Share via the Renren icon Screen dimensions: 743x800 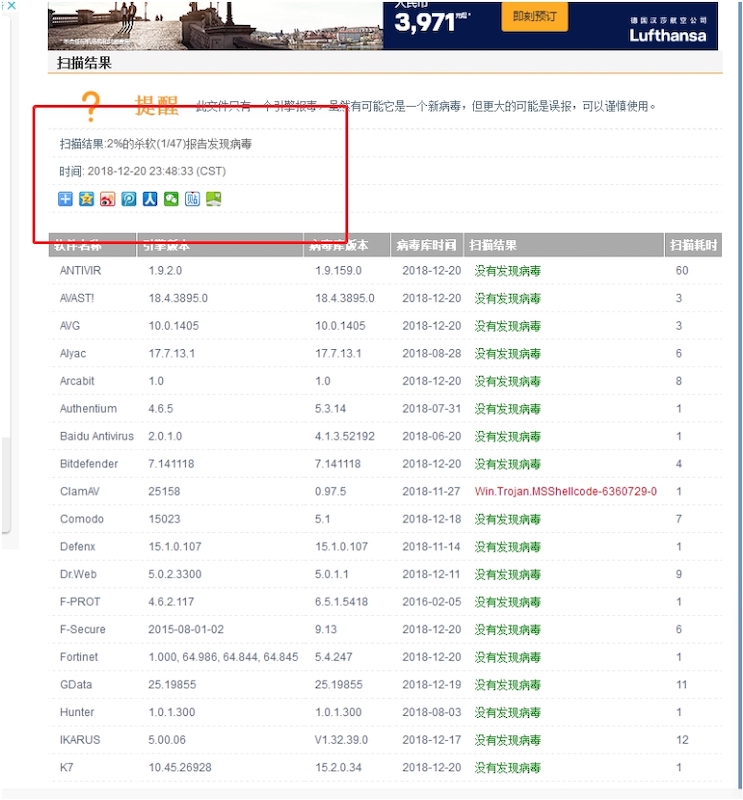(x=150, y=199)
